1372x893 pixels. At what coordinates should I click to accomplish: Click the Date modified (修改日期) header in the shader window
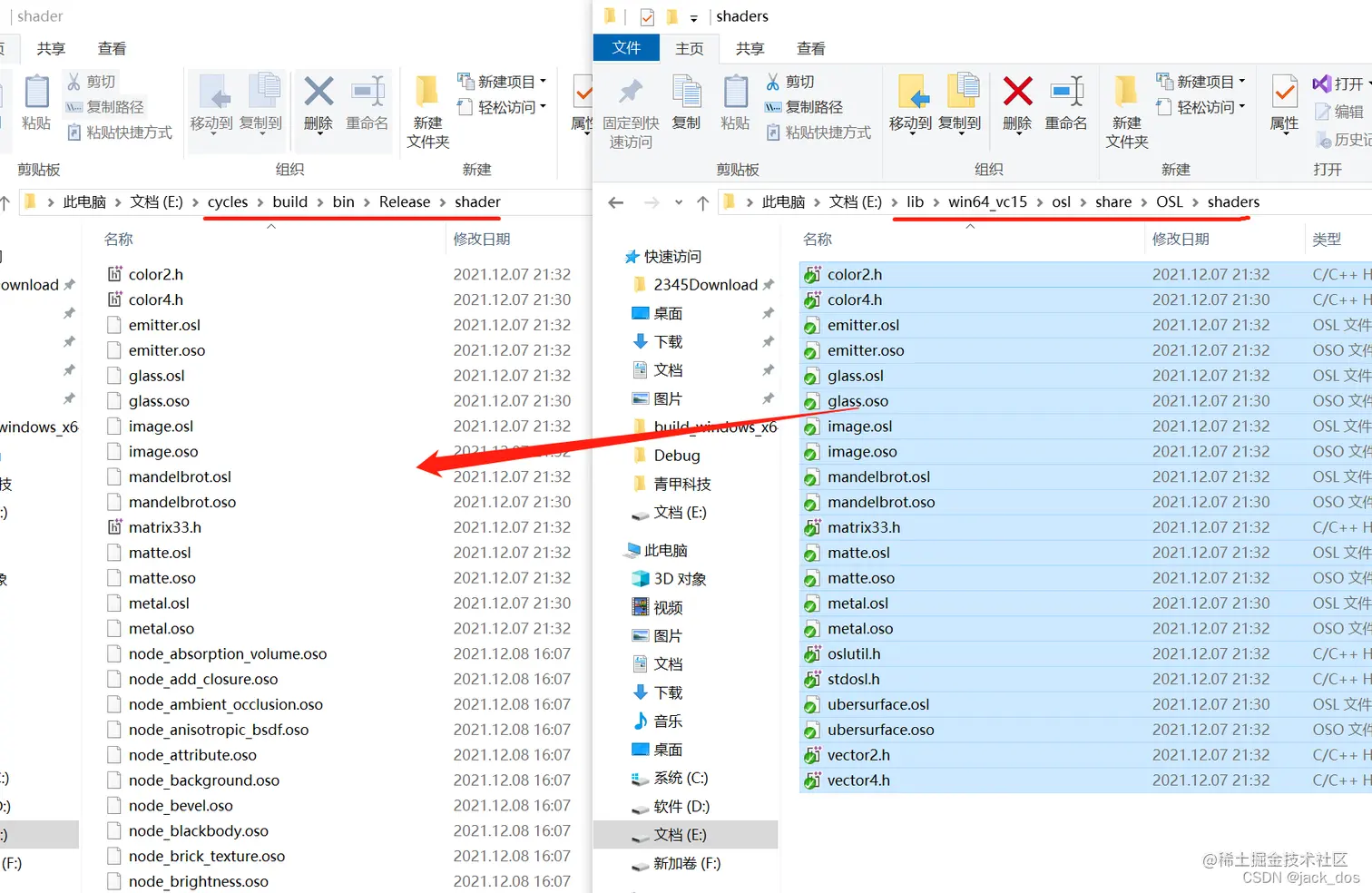point(482,240)
